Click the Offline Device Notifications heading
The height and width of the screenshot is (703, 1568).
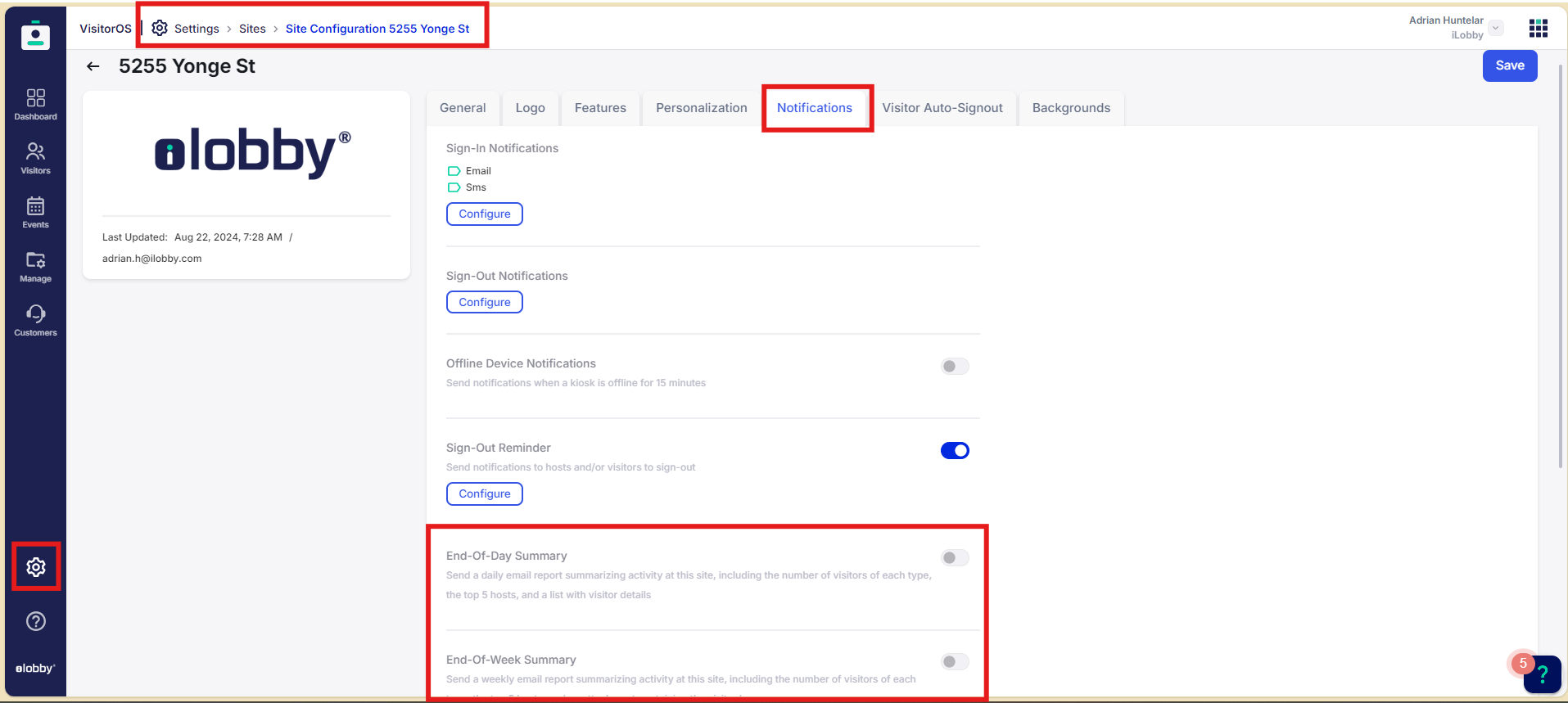pyautogui.click(x=521, y=363)
